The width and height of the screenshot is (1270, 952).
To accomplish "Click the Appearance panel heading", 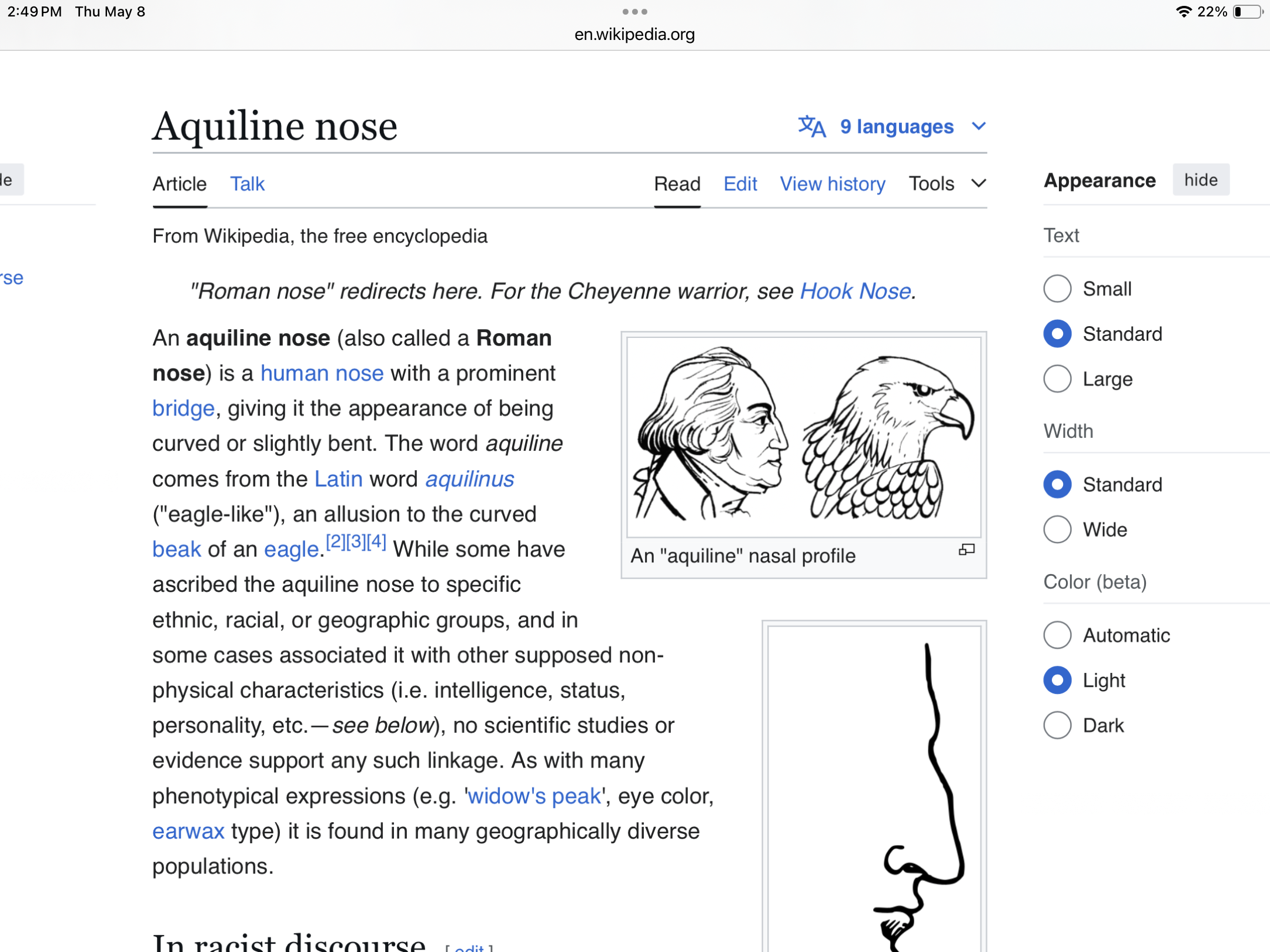I will tap(1099, 180).
